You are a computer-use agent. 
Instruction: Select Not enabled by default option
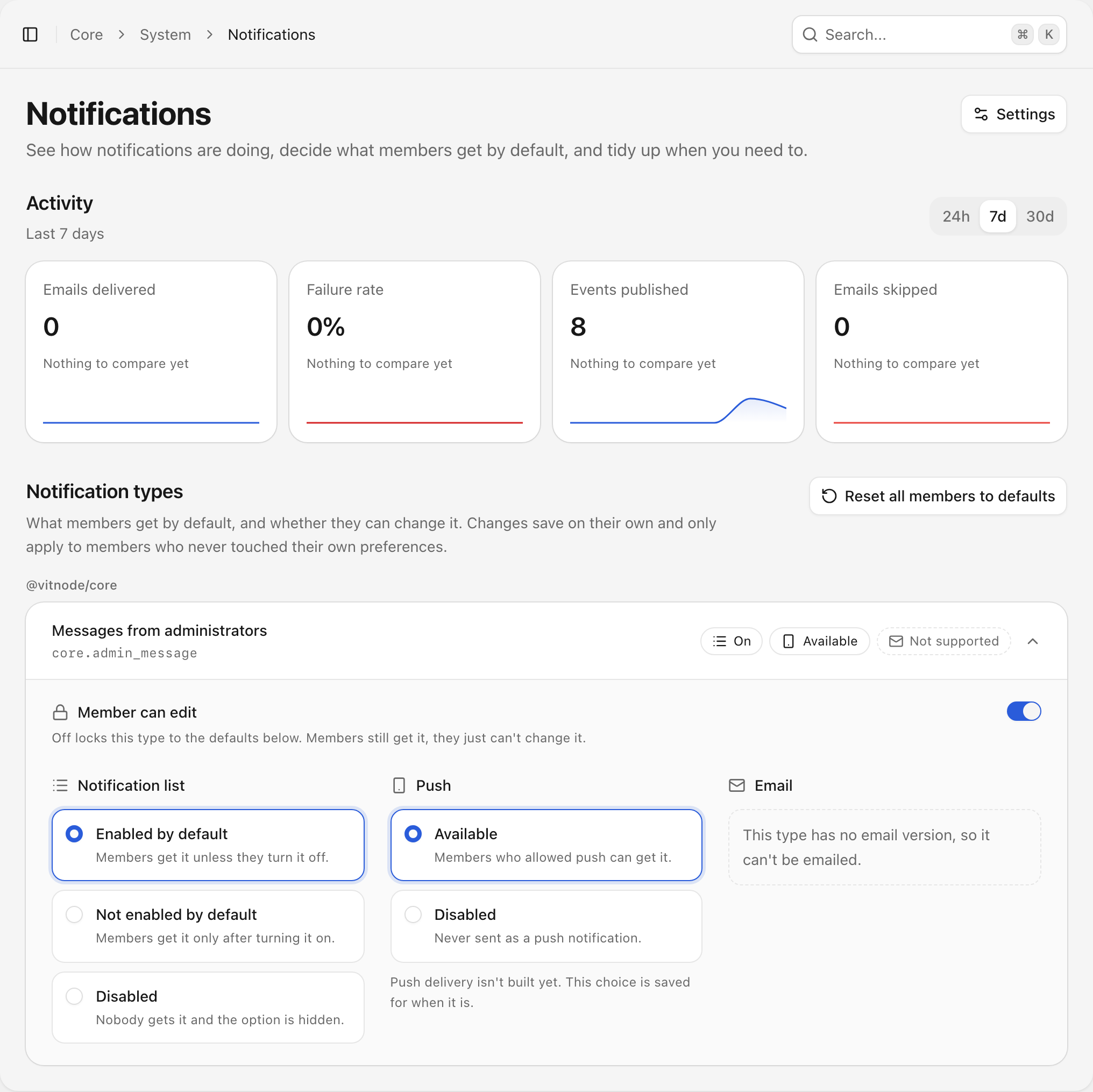point(208,926)
